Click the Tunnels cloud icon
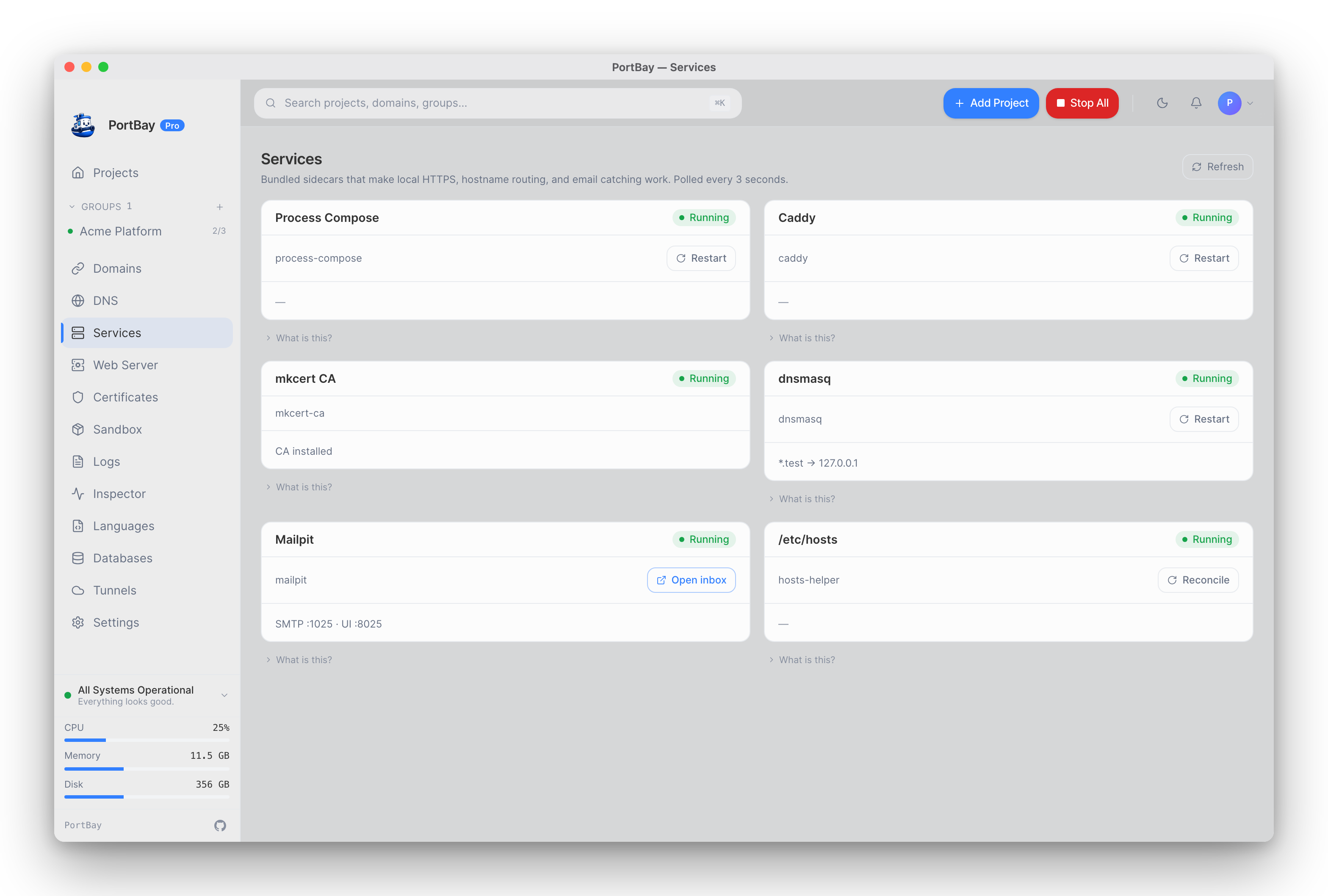The width and height of the screenshot is (1328, 896). coord(78,590)
